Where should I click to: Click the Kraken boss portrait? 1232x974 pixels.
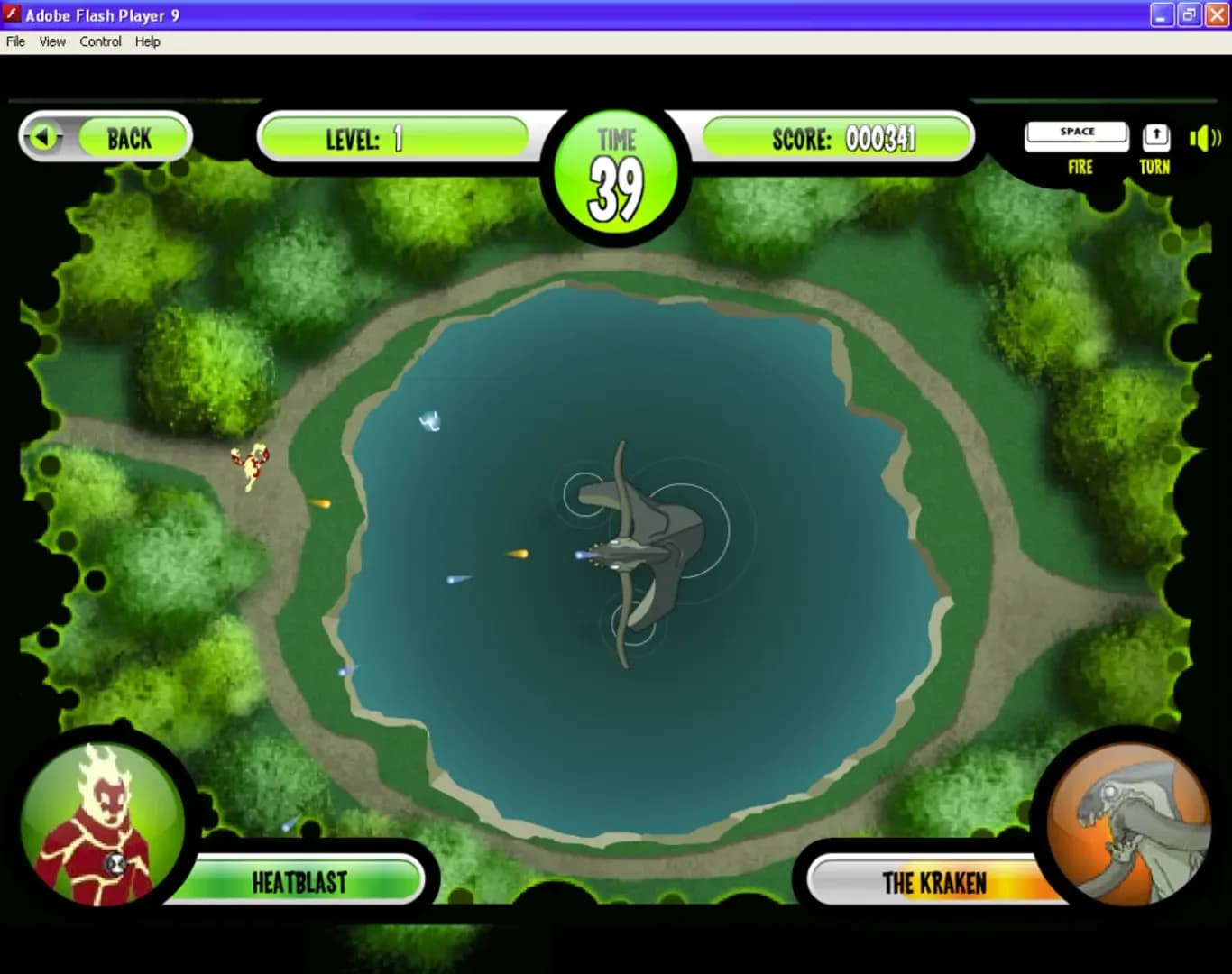coord(1128,823)
